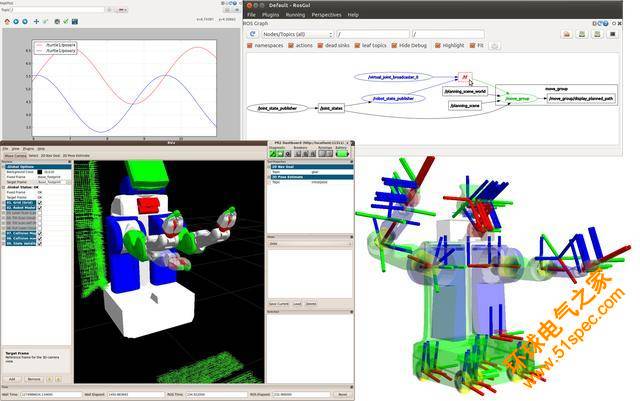640x401 pixels.
Task: Click the home/reset view icon in plot toolbar
Action: pos(7,21)
